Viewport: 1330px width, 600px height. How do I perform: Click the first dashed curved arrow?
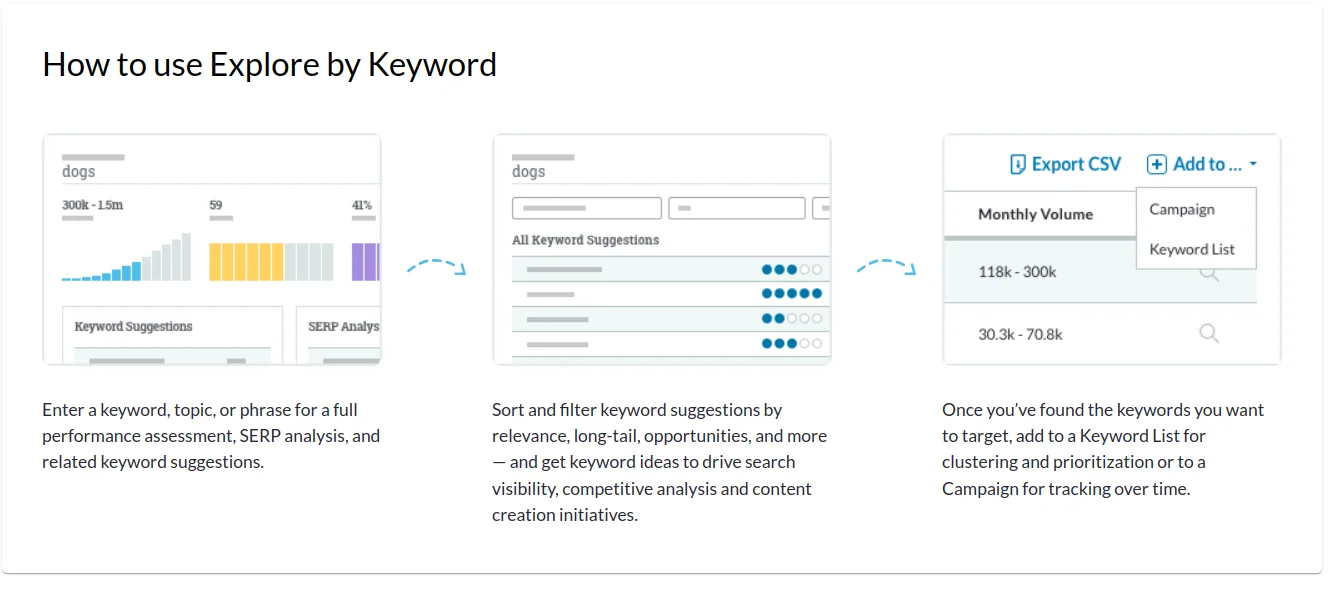point(436,266)
